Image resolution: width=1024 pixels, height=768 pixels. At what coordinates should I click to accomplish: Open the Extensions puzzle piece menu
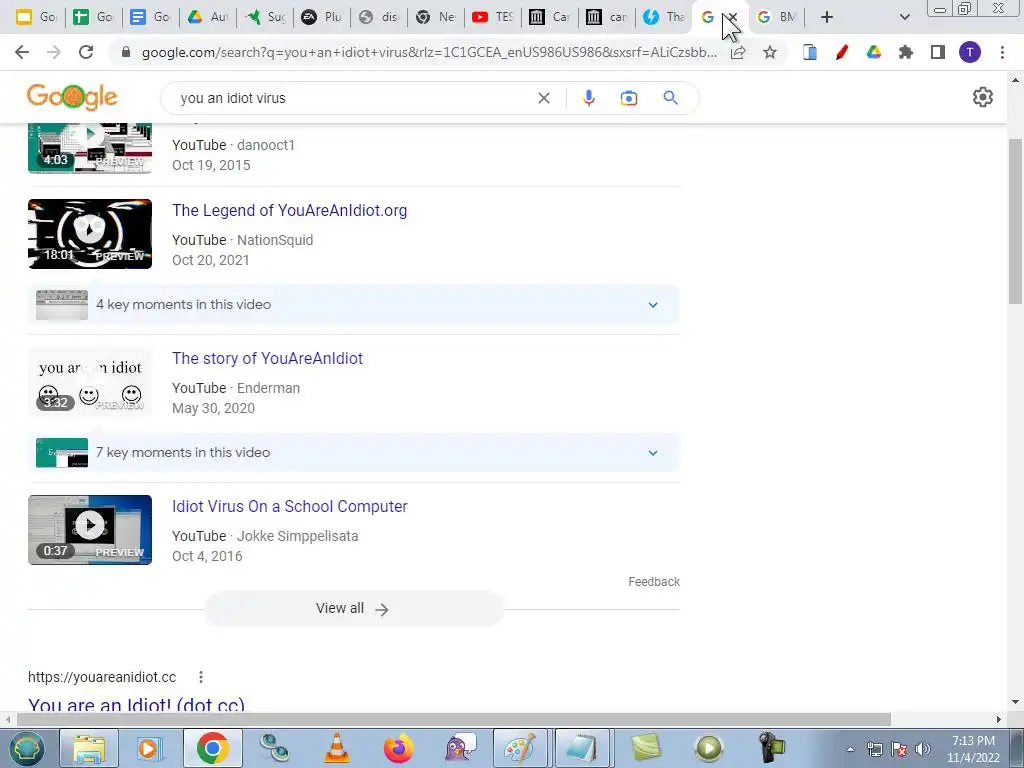[906, 52]
